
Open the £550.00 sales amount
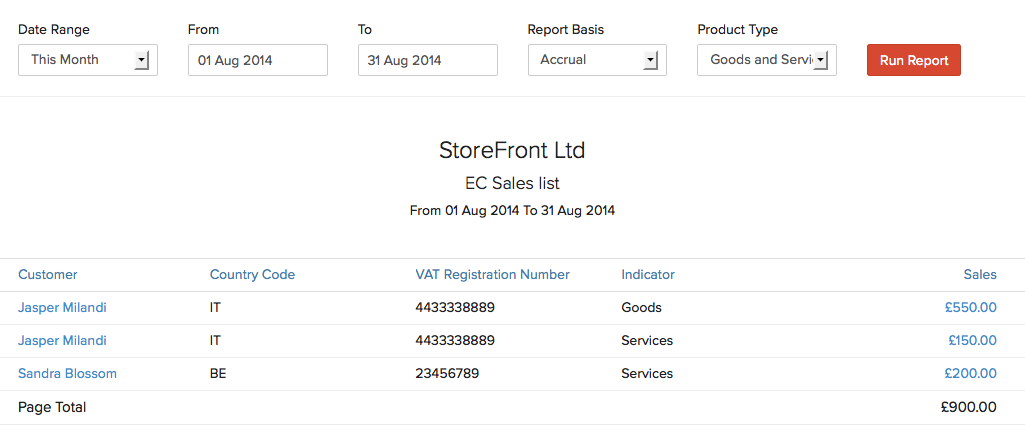[x=970, y=308]
